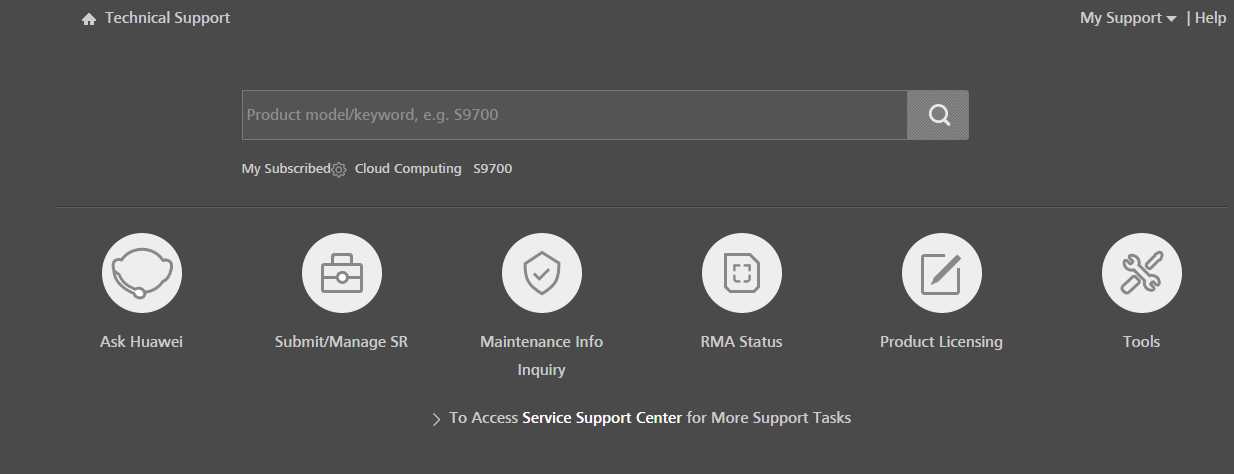Image resolution: width=1234 pixels, height=474 pixels.
Task: Click the arrow beside To Access
Action: pos(436,419)
